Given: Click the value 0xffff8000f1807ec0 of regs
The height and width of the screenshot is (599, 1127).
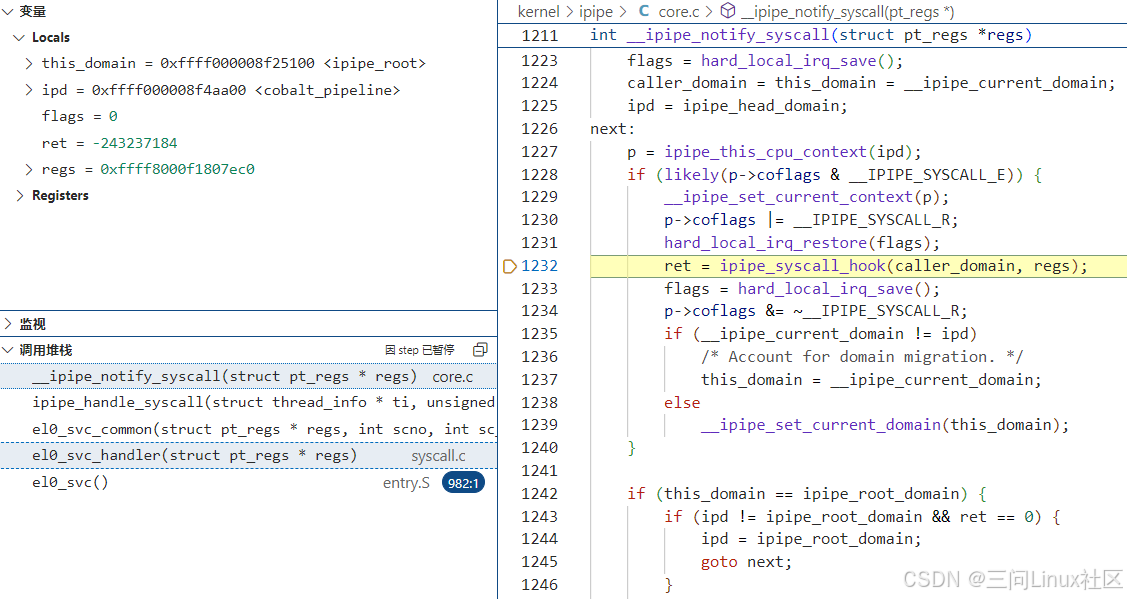Looking at the screenshot, I should pos(178,169).
